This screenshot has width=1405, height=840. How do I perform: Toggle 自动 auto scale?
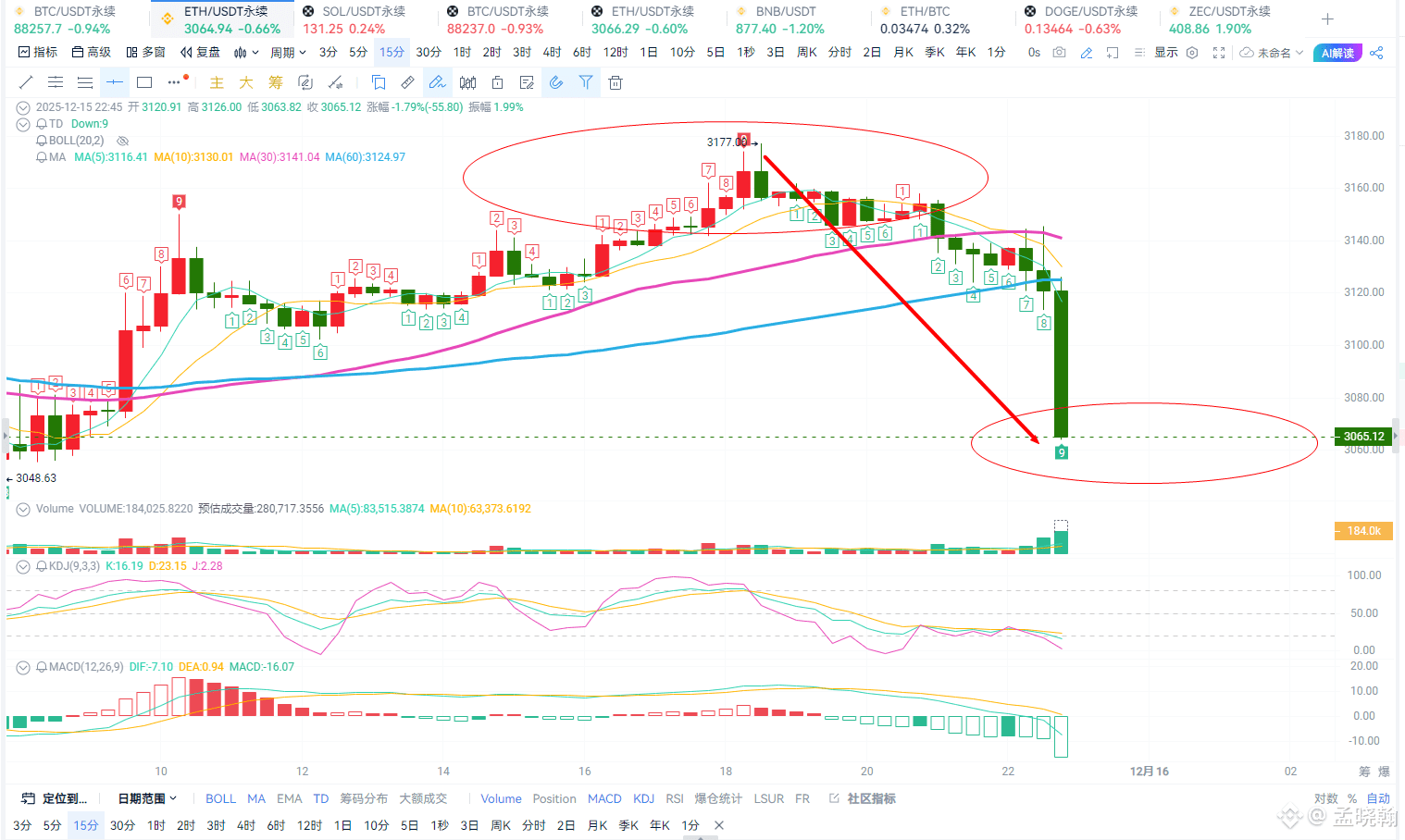click(1378, 798)
